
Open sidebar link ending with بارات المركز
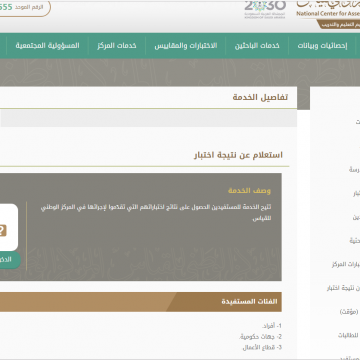tap(346, 264)
